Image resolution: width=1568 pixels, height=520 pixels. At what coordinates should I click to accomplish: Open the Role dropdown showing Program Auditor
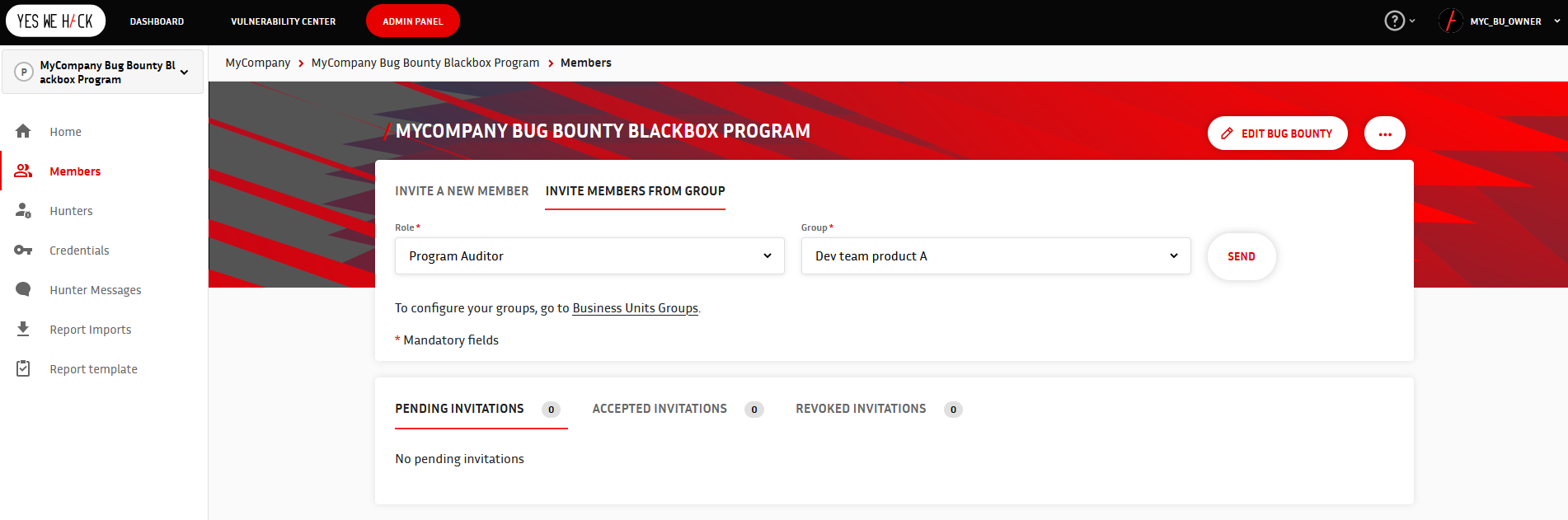coord(589,256)
